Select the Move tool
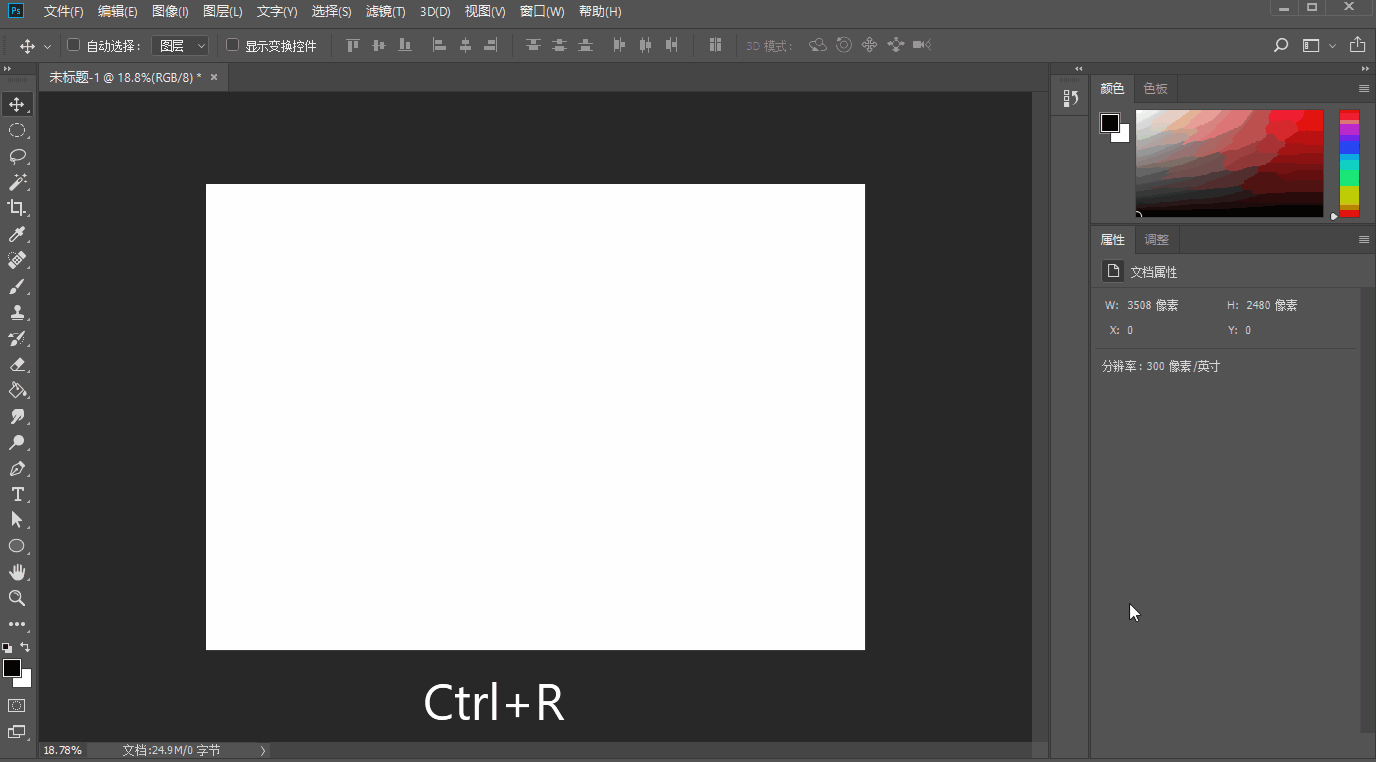1376x762 pixels. (x=16, y=104)
